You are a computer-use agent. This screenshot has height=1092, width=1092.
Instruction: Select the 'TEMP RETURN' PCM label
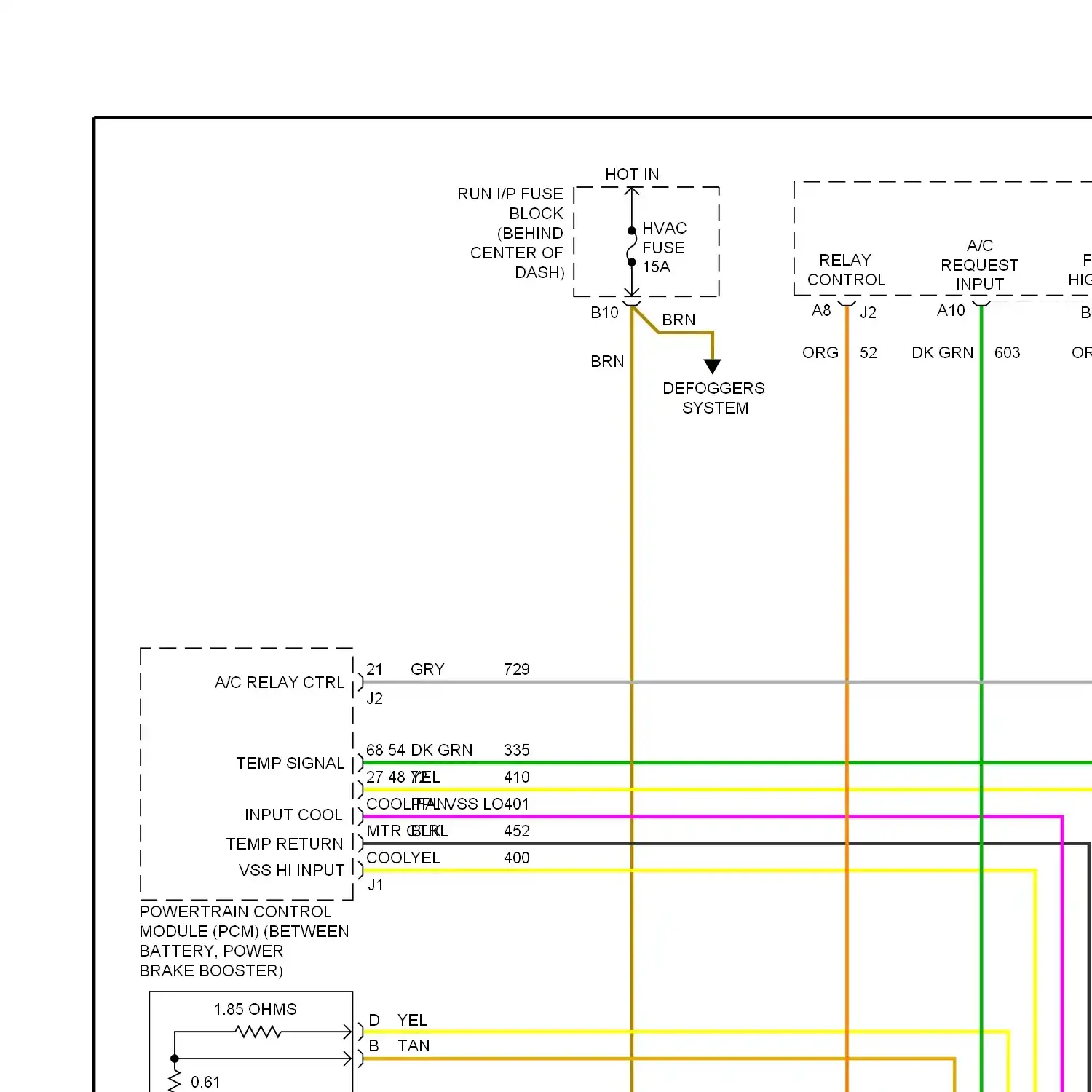tap(285, 844)
